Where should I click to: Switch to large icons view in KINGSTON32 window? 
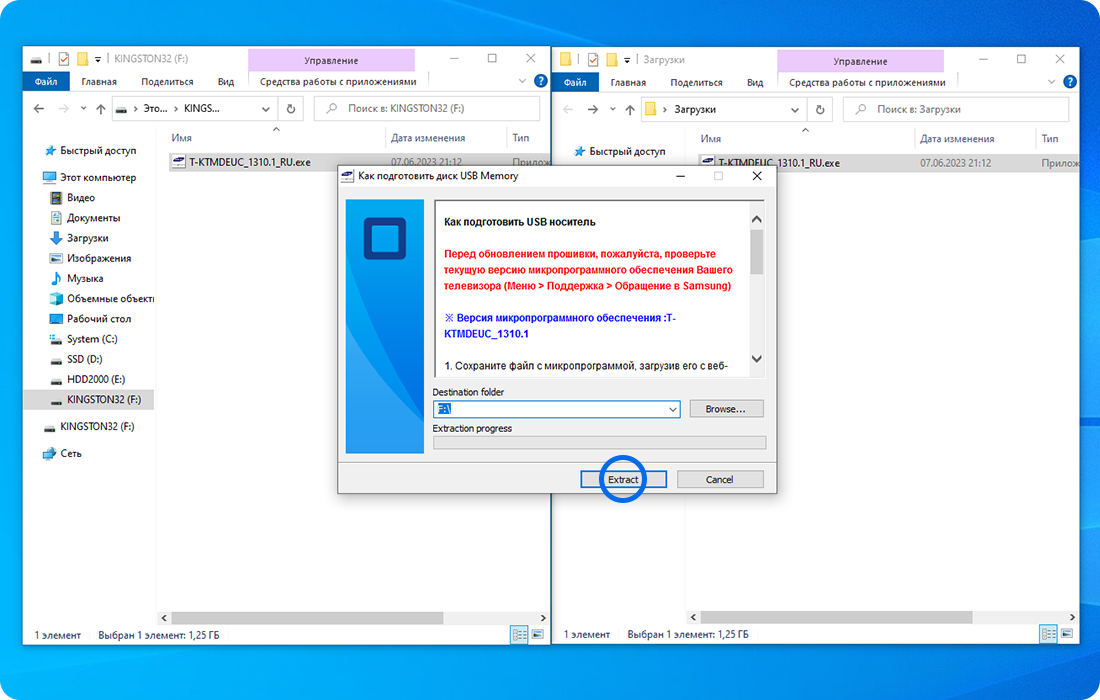[x=537, y=635]
